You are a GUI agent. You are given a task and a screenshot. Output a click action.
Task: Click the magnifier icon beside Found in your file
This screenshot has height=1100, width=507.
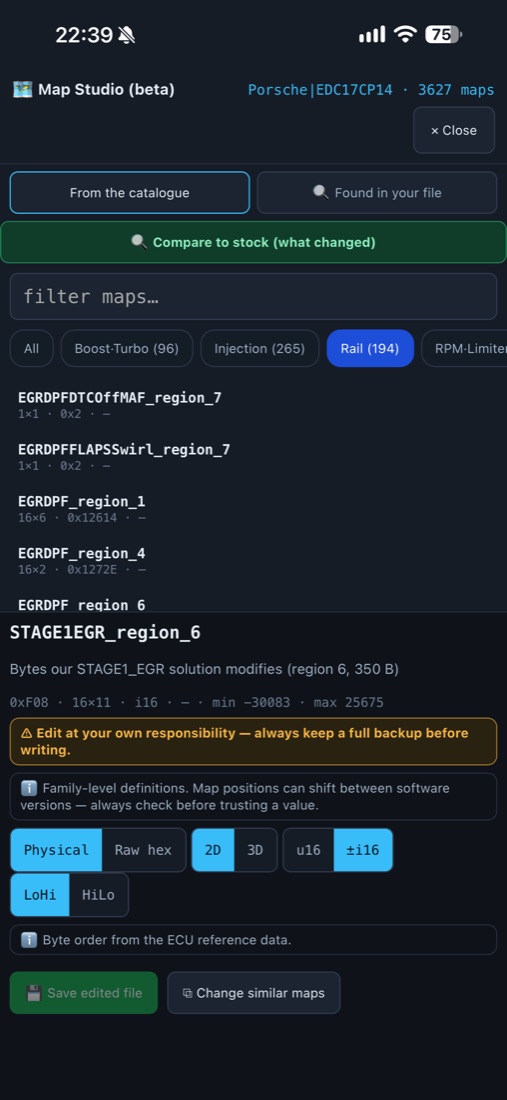point(320,192)
